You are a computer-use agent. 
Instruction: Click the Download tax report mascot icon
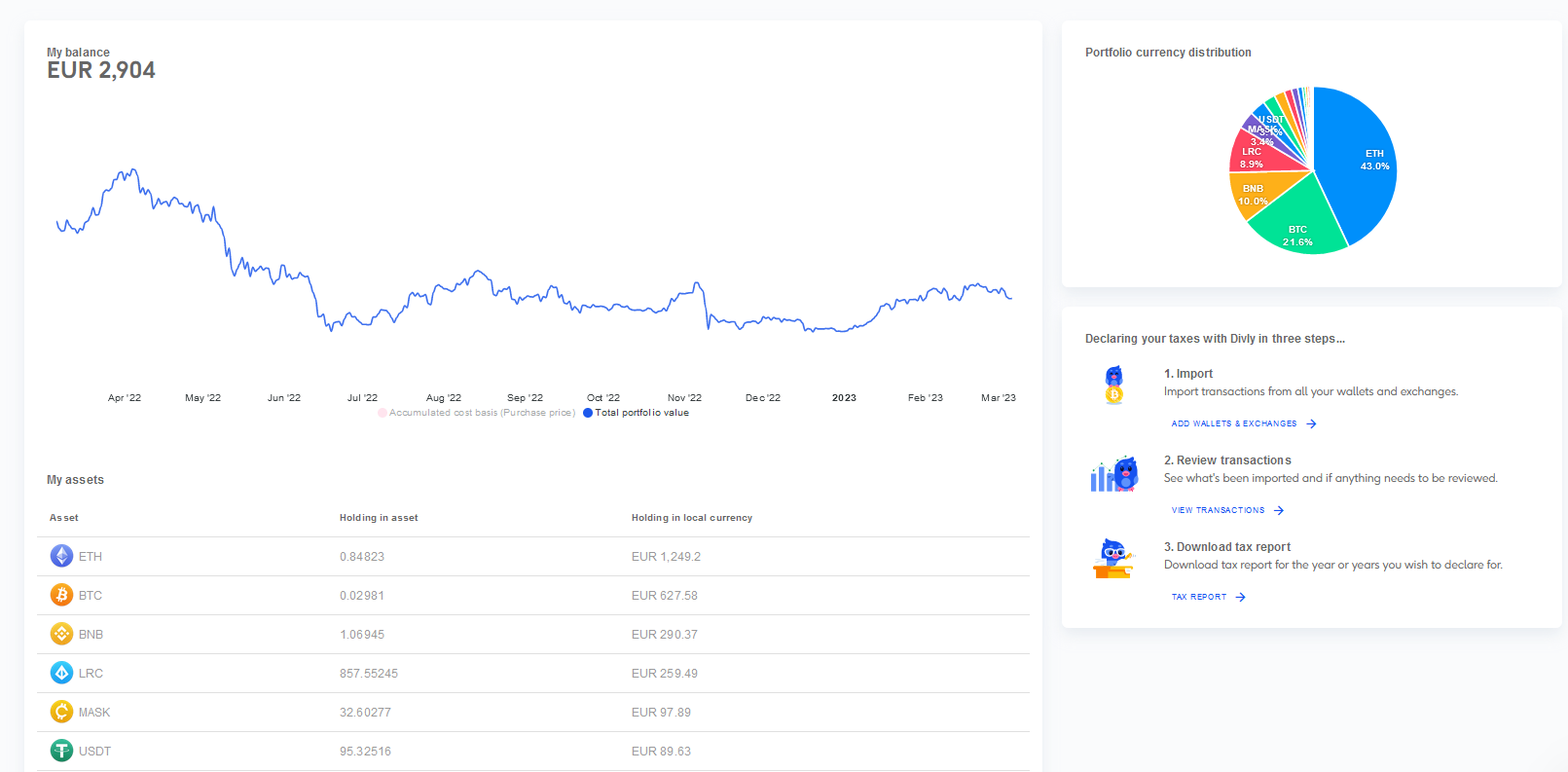(x=1113, y=559)
